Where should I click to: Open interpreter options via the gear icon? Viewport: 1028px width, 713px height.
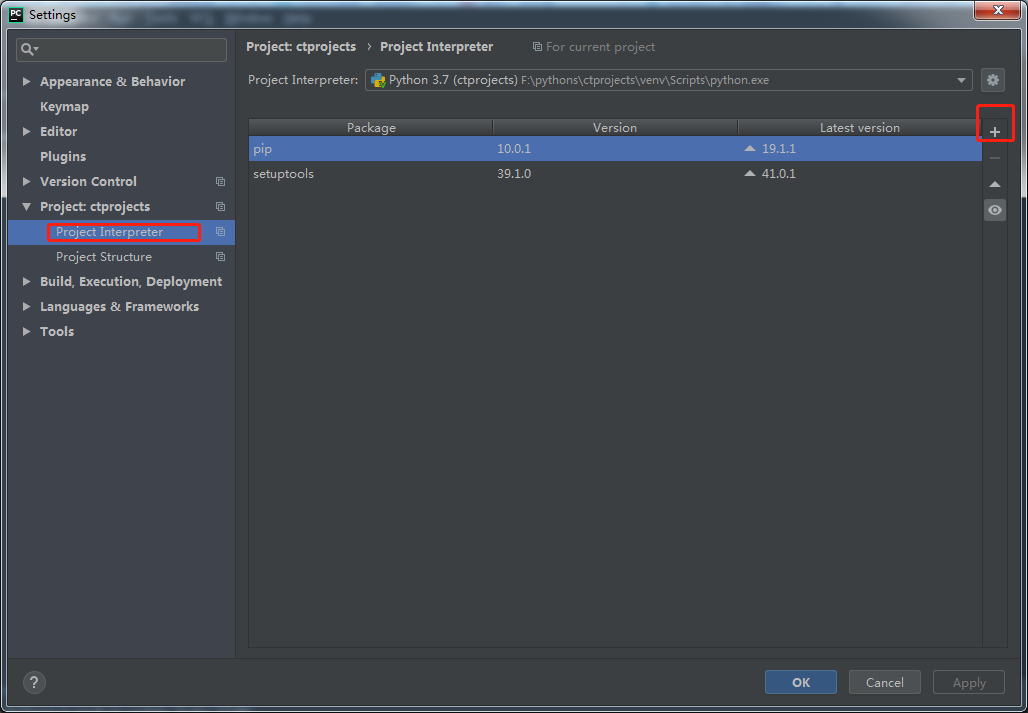pos(994,80)
